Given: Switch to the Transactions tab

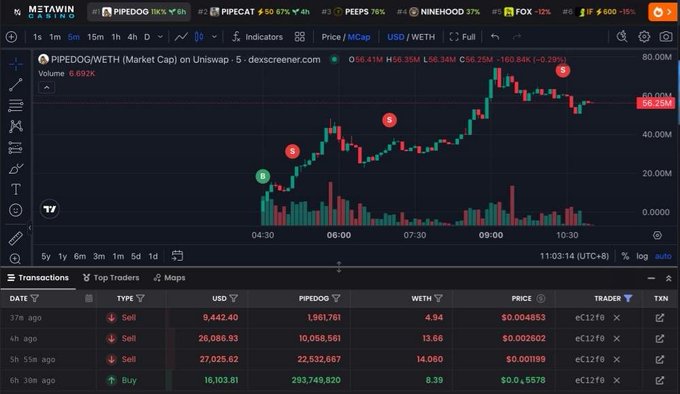Looking at the screenshot, I should [38, 277].
